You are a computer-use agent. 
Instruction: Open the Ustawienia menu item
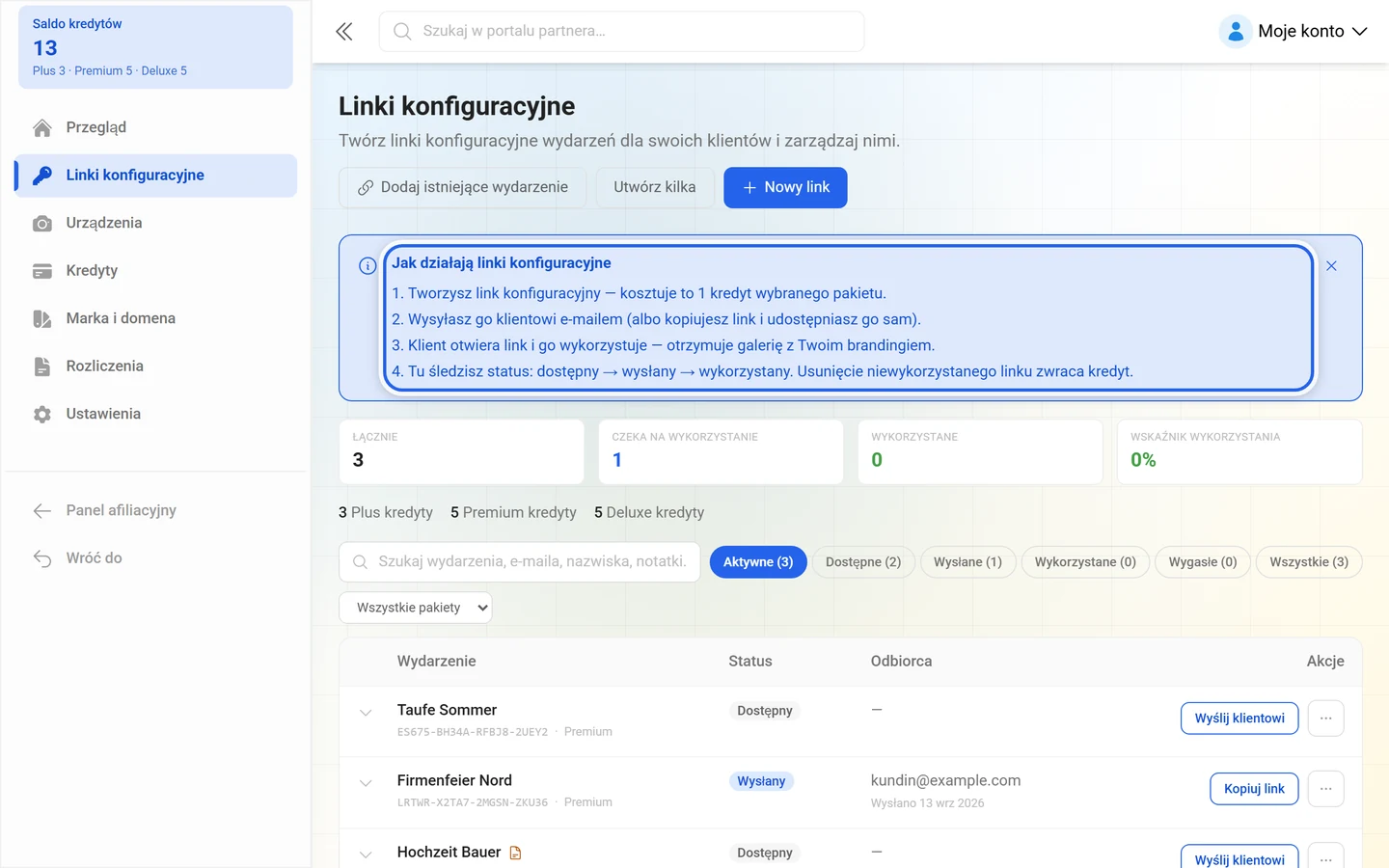click(155, 415)
